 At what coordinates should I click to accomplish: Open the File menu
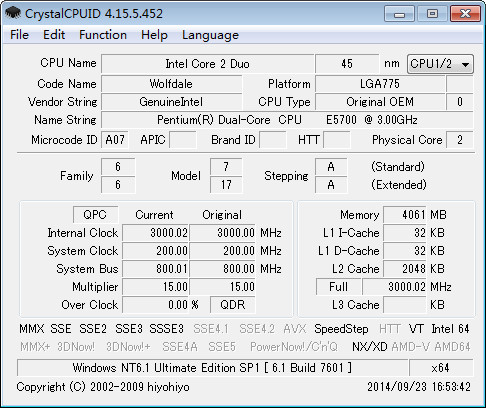click(x=19, y=35)
